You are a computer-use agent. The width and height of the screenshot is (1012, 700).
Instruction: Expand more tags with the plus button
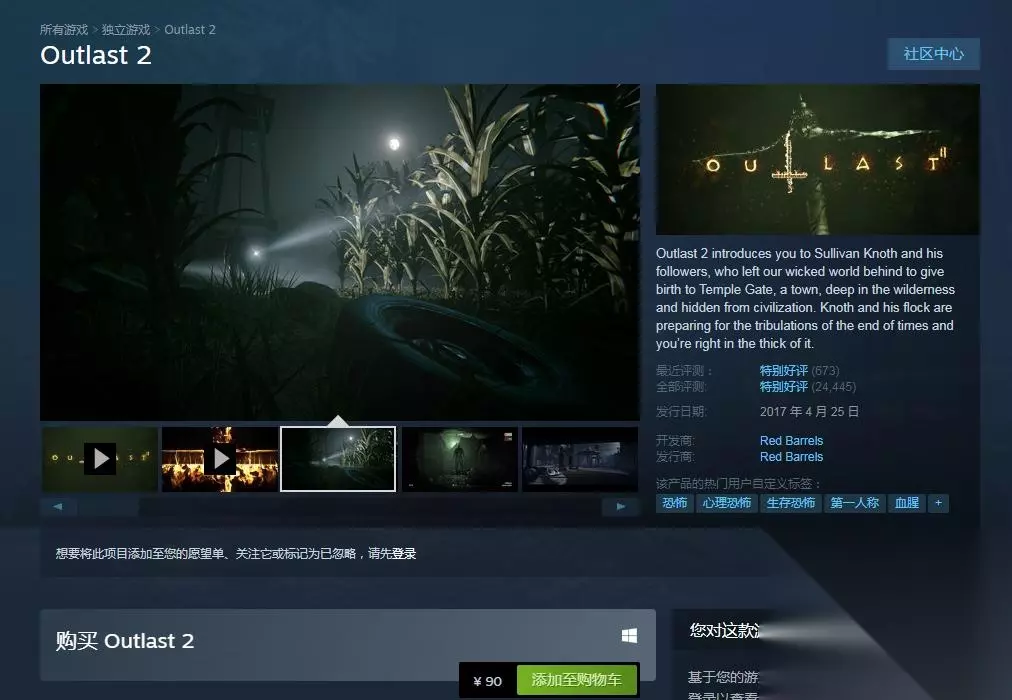point(938,503)
